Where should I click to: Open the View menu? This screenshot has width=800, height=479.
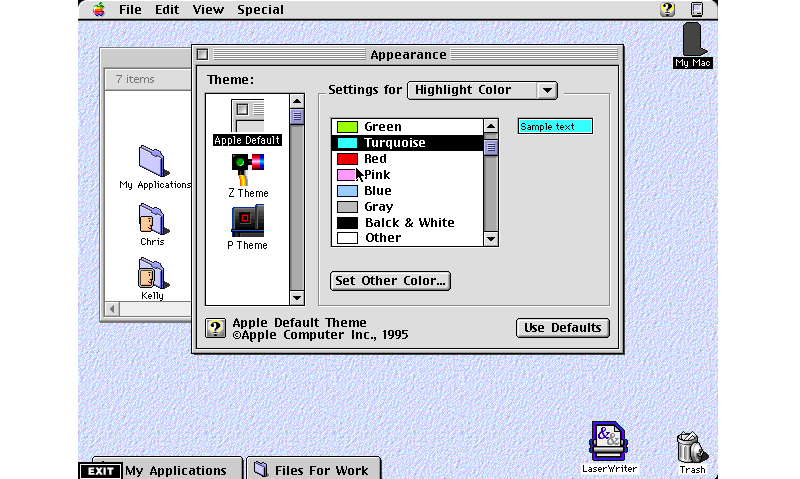pos(208,10)
